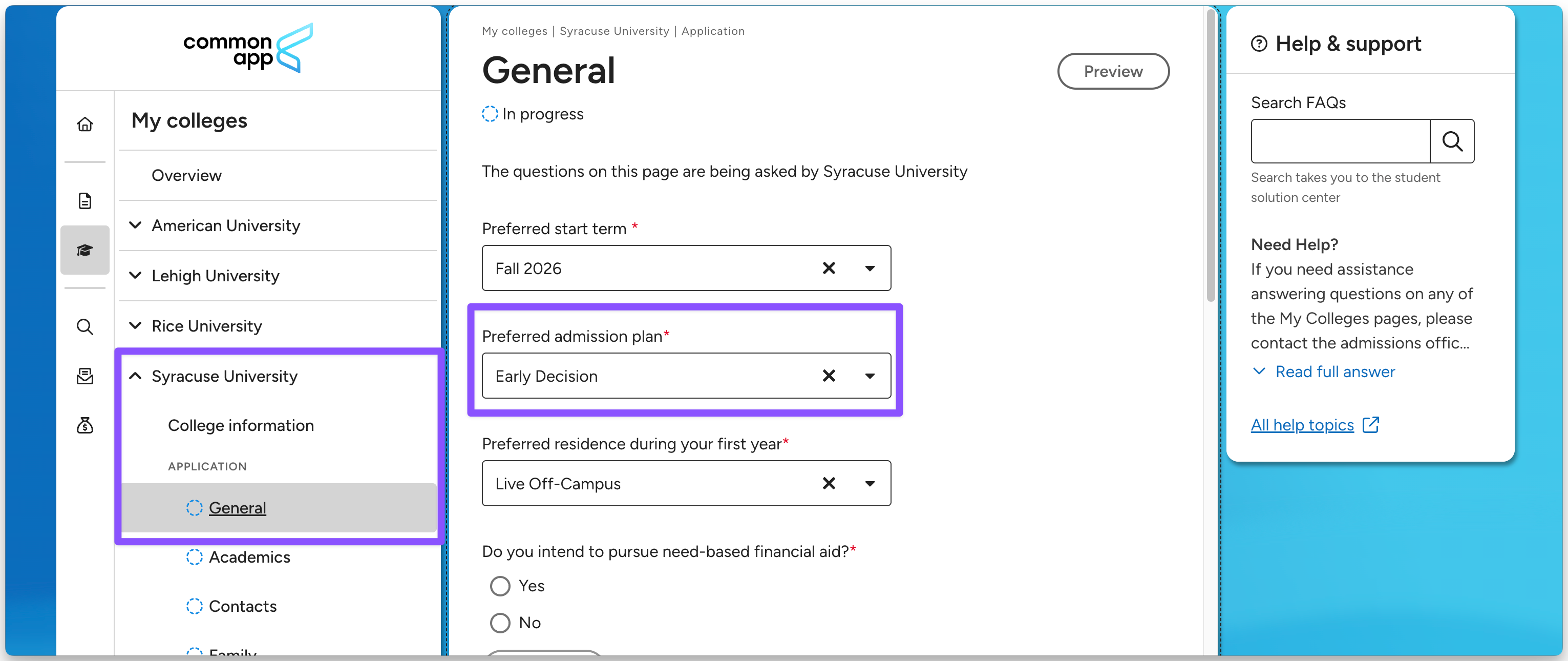Click the Preview button
This screenshot has width=1568, height=661.
coord(1113,71)
